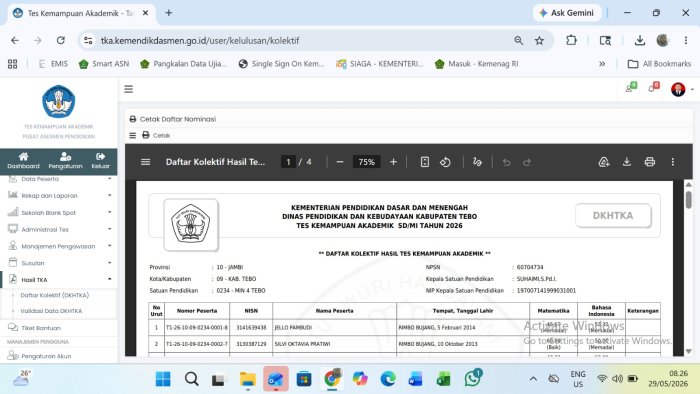Click the PDF undo arrow
The image size is (700, 394).
click(506, 162)
